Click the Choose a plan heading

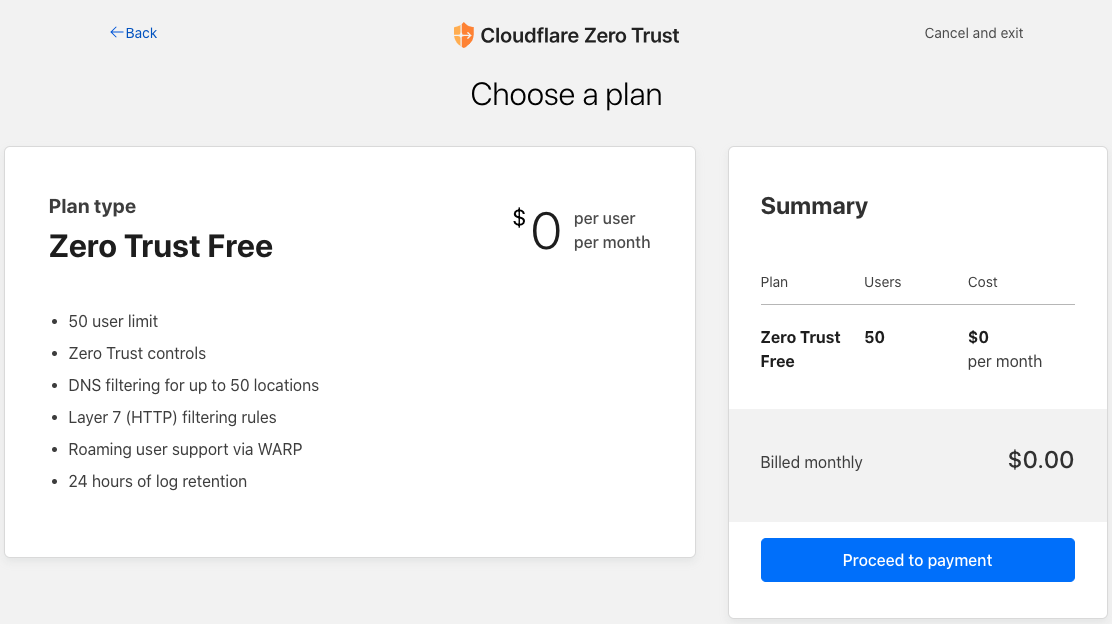pyautogui.click(x=566, y=94)
